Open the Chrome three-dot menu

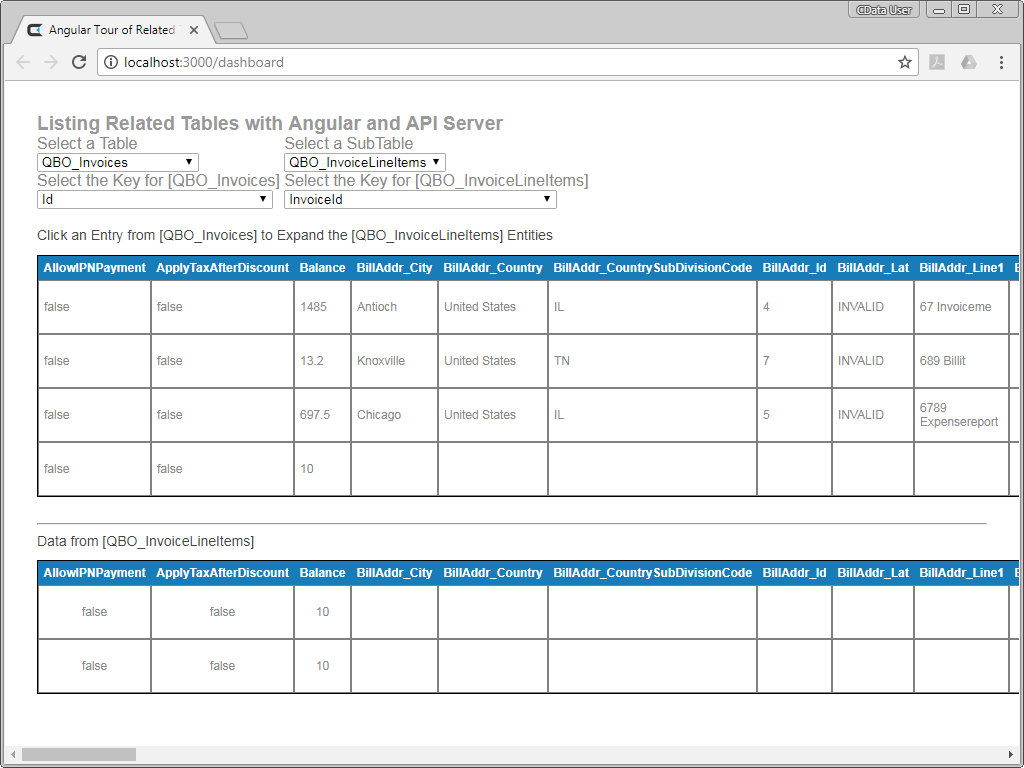coord(1001,62)
